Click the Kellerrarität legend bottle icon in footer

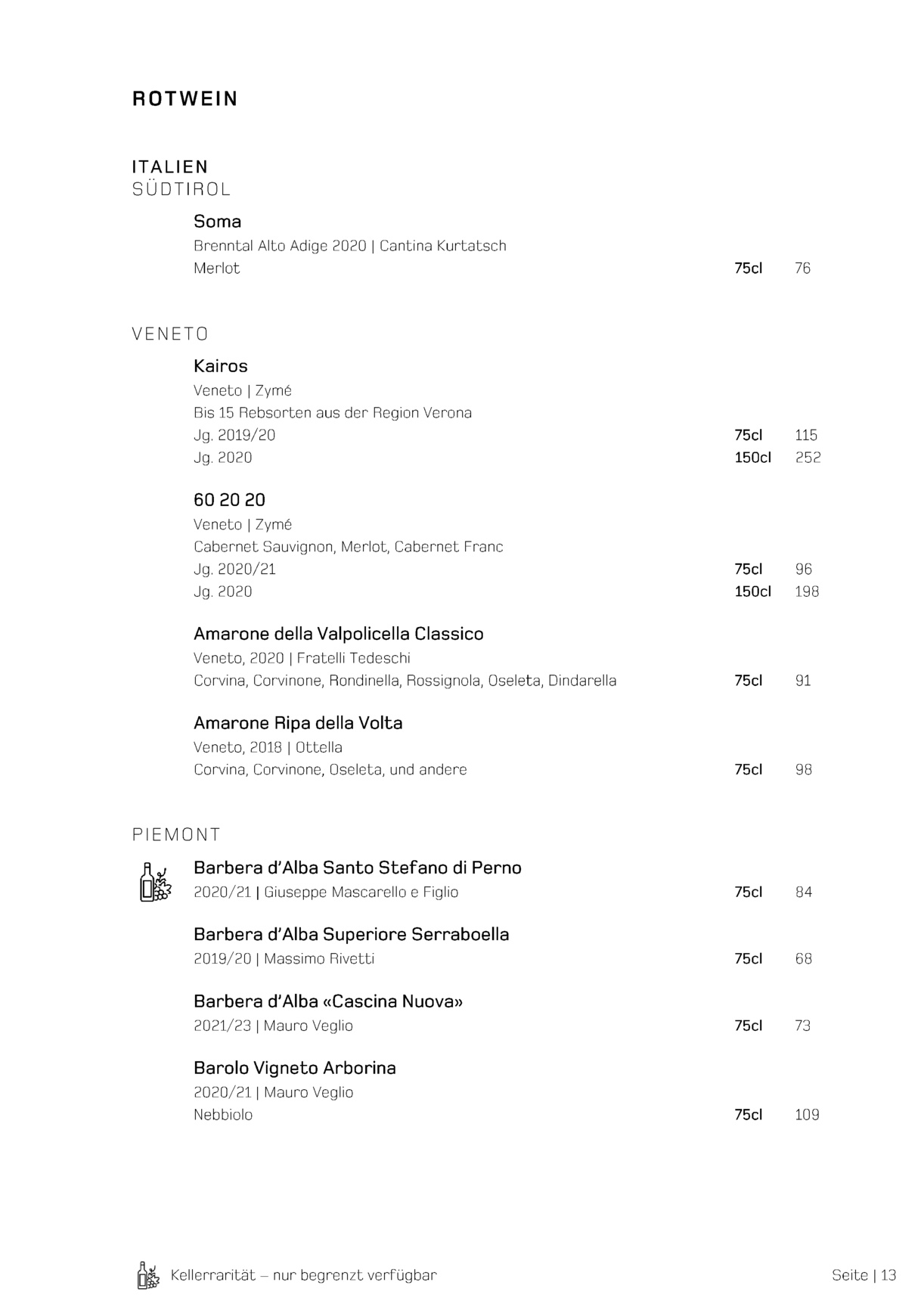[x=148, y=1275]
